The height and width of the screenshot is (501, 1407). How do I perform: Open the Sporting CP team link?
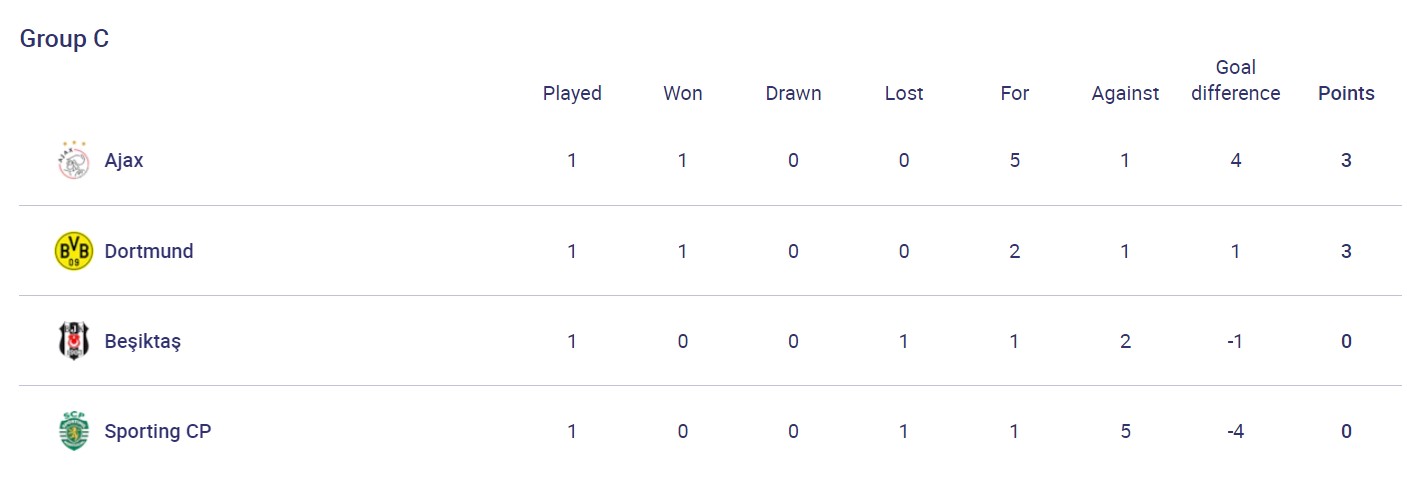(158, 431)
